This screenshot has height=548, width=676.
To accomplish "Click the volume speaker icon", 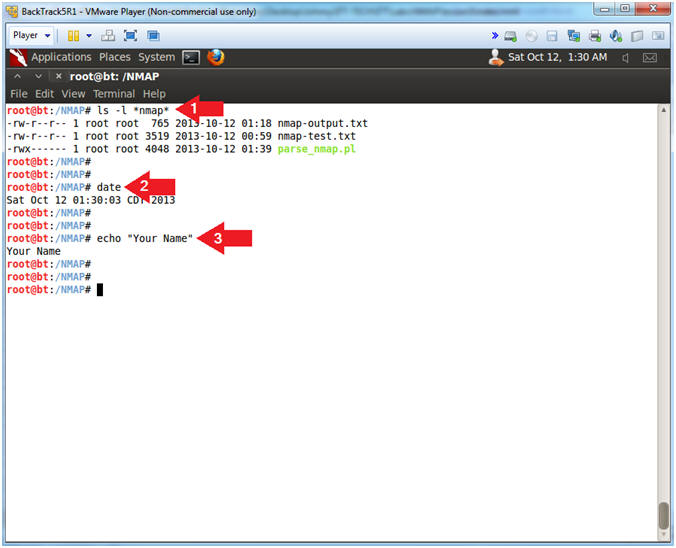I will coord(626,58).
